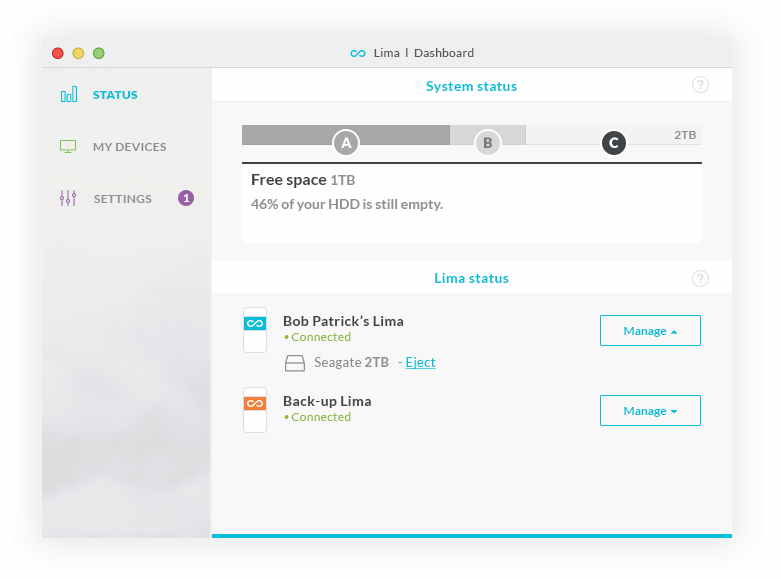
Task: Click the Lima status heading
Action: click(x=471, y=278)
